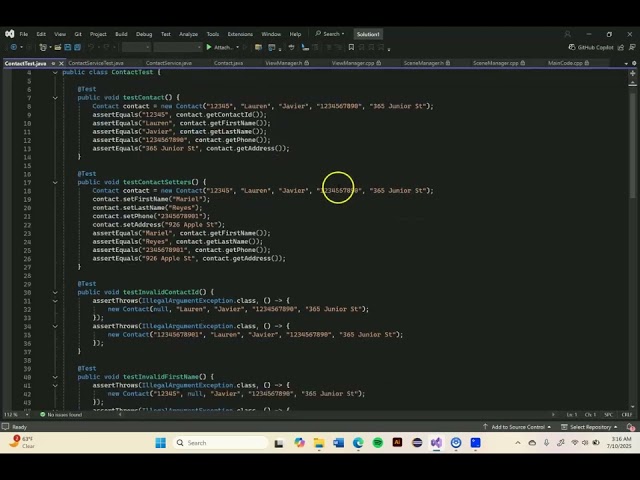Switch to the ContactService.java tab
Image resolution: width=640 pixels, height=480 pixels.
[169, 63]
